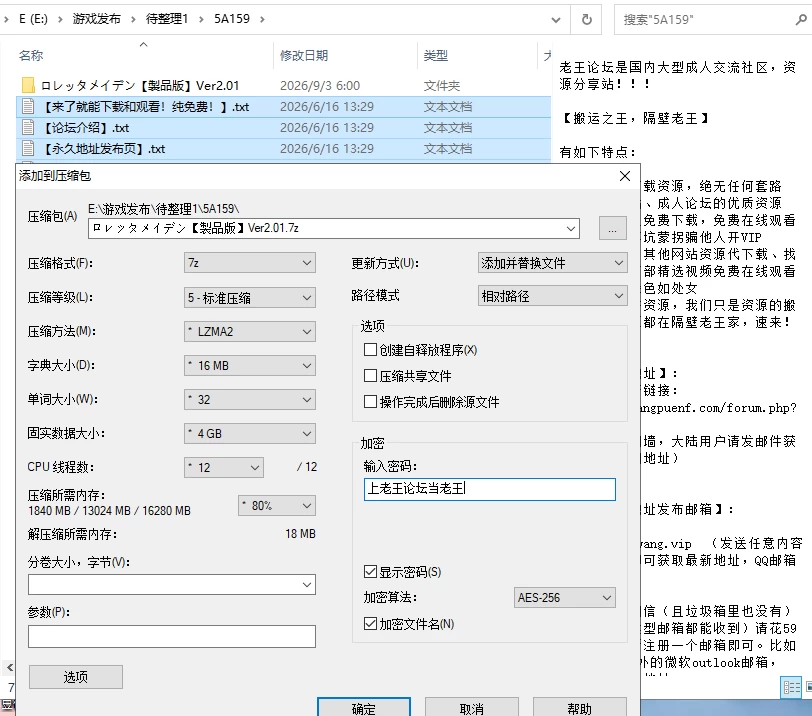
Task: Open the chevron after 5A159 in breadcrumb
Action: point(262,20)
